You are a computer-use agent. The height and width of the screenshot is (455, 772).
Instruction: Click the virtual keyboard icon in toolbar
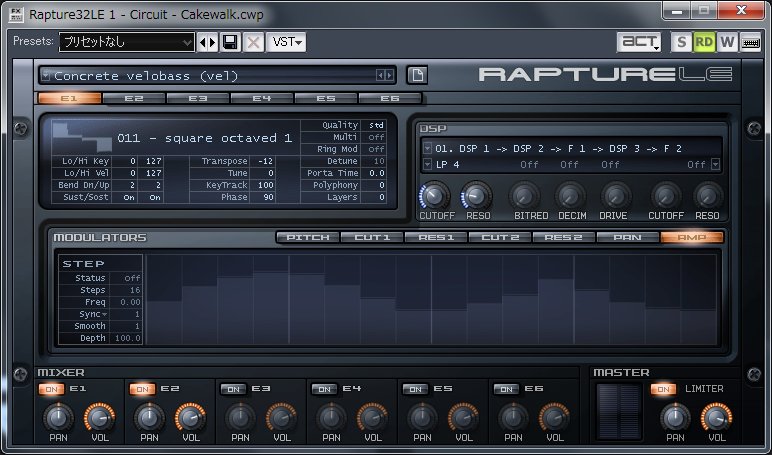[x=750, y=42]
